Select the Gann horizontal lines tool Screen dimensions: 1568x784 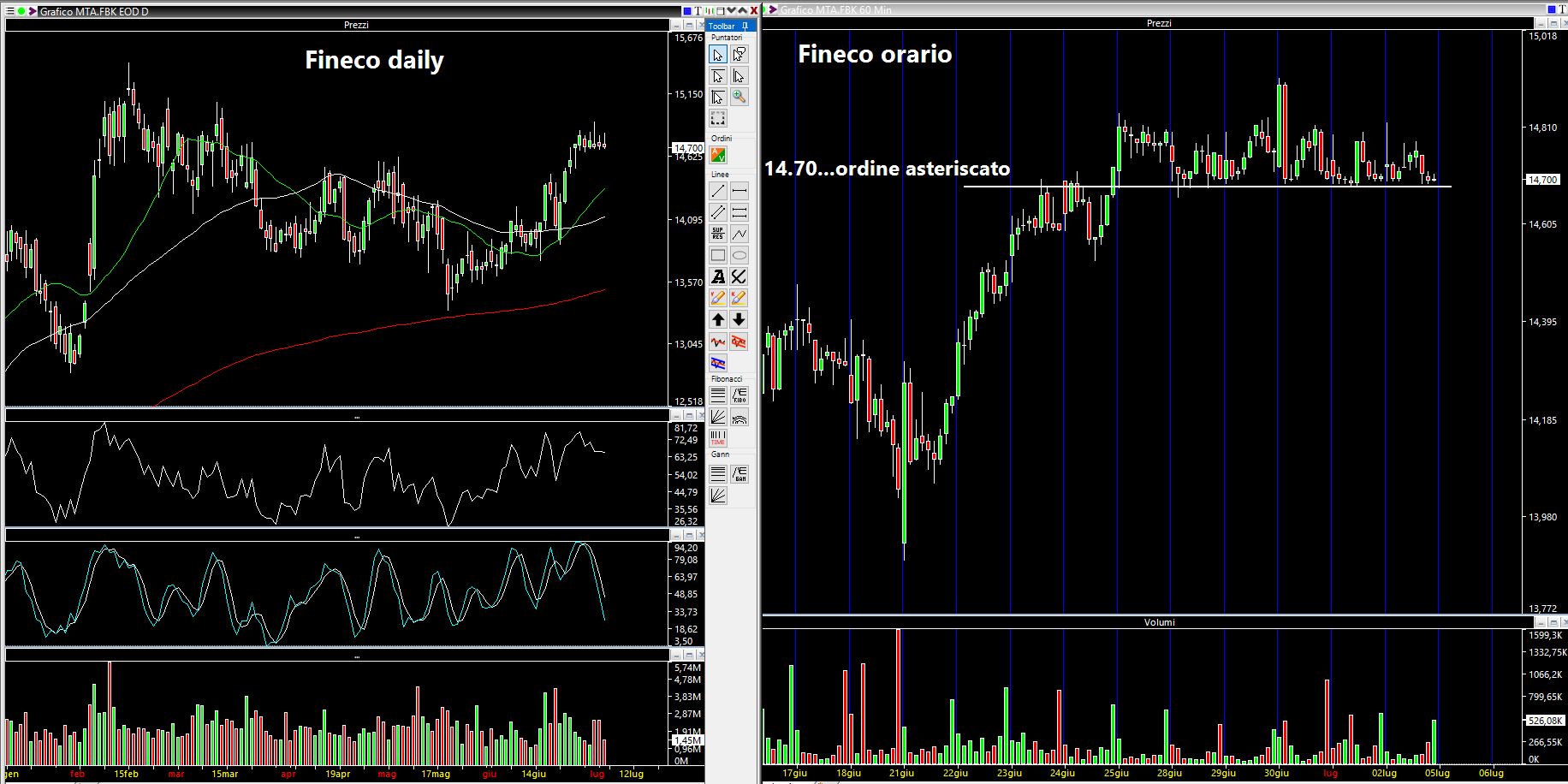tap(718, 473)
